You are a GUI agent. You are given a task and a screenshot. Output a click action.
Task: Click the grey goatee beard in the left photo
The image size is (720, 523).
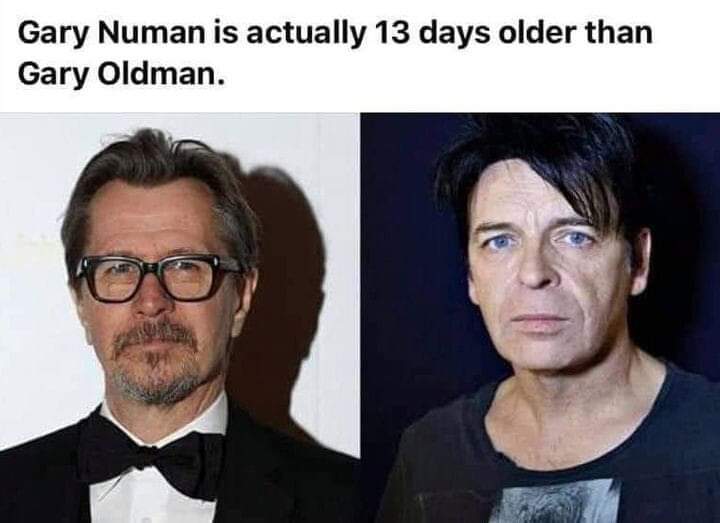(156, 363)
